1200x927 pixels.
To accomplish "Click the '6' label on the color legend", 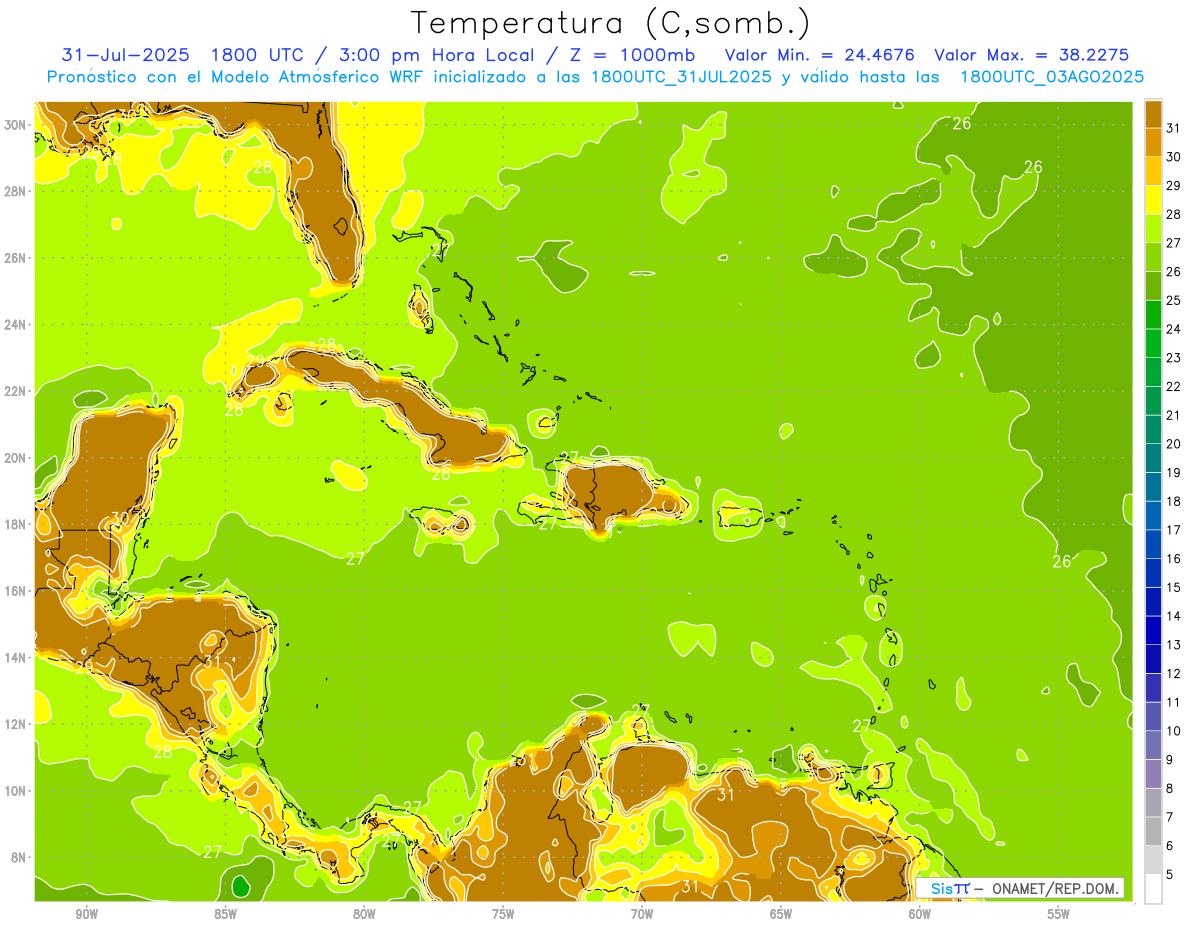I will 1170,846.
